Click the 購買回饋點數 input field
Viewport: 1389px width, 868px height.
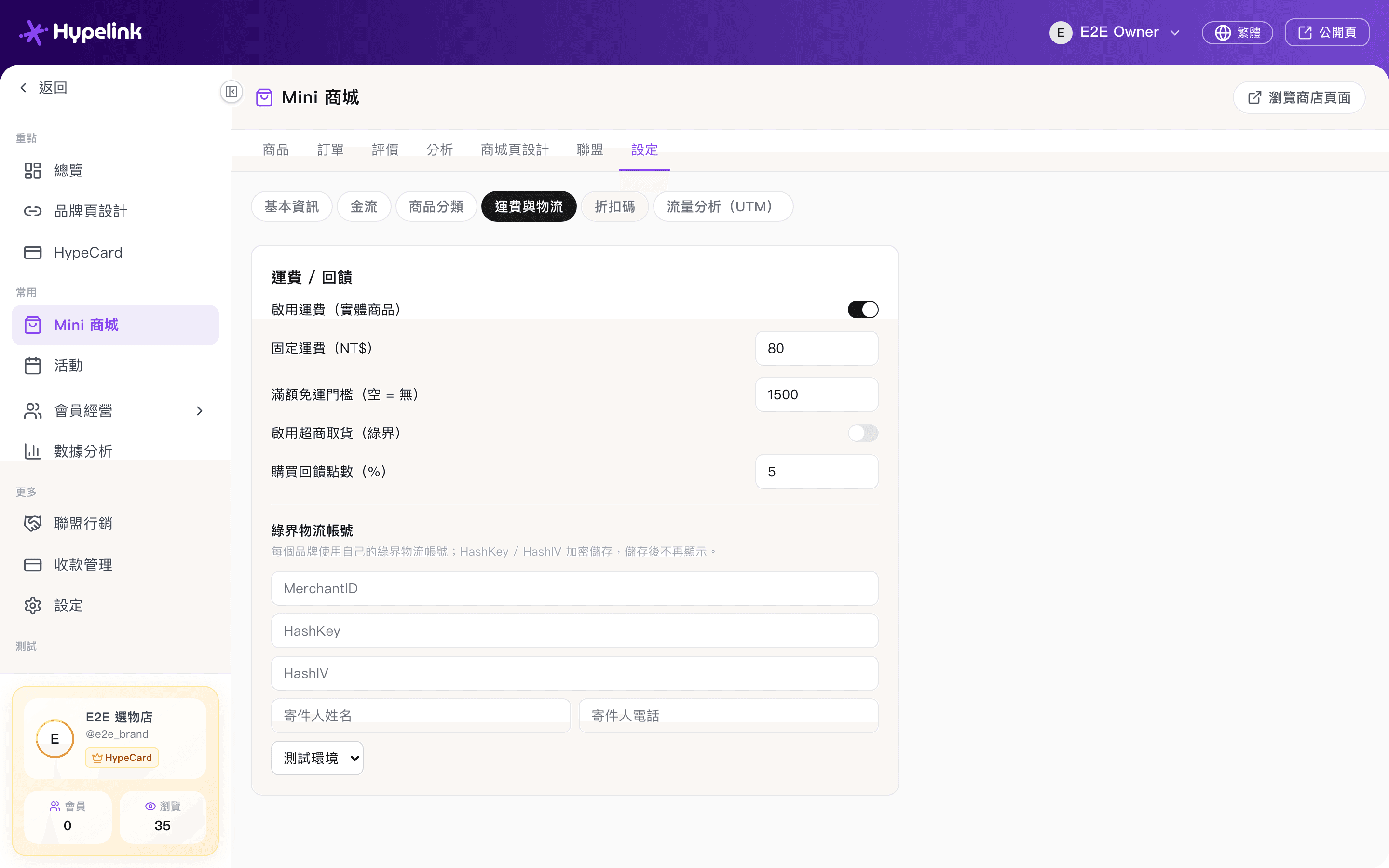tap(817, 472)
